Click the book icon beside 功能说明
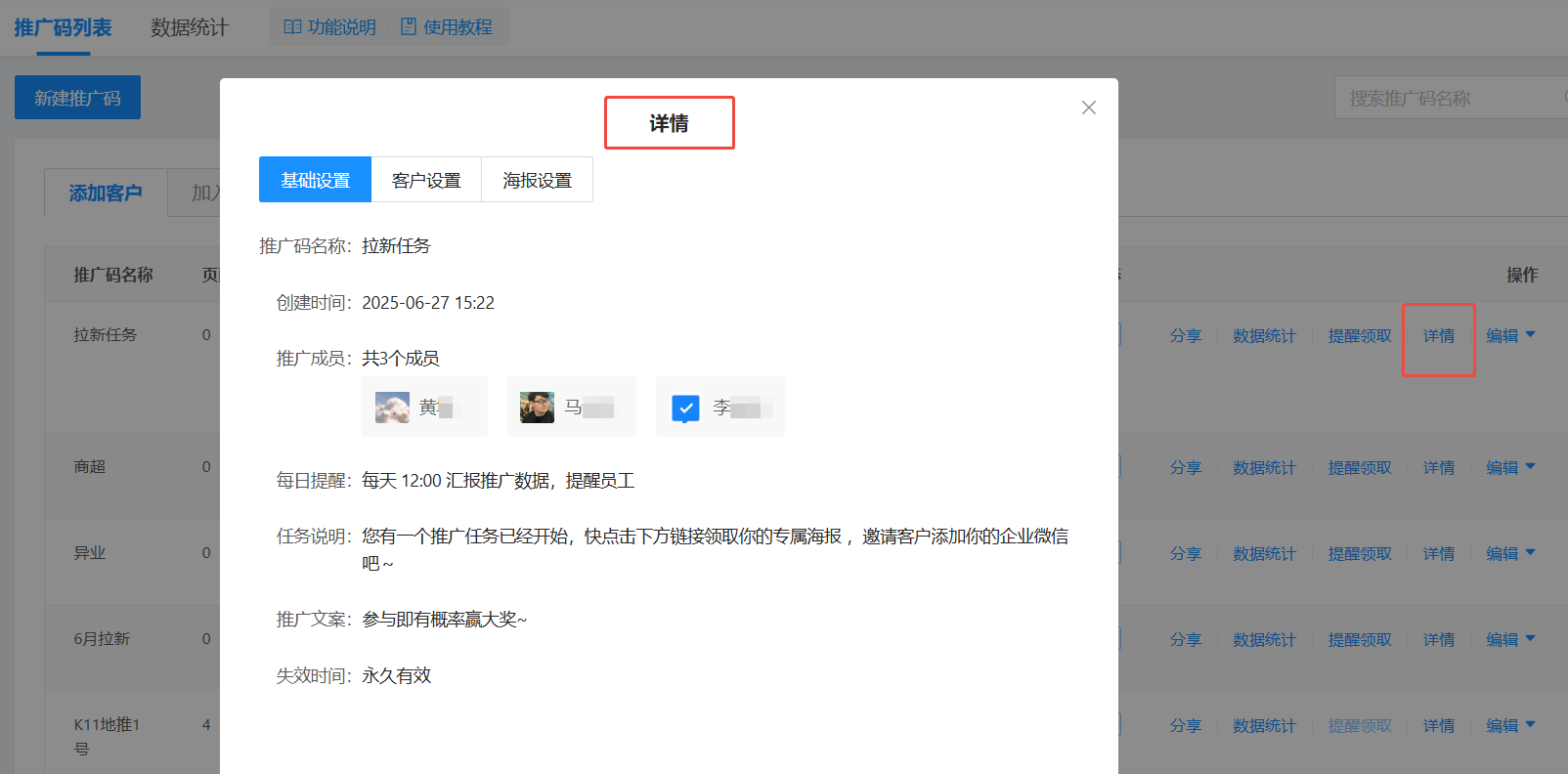Screen dimensions: 1568x774 pos(292,27)
